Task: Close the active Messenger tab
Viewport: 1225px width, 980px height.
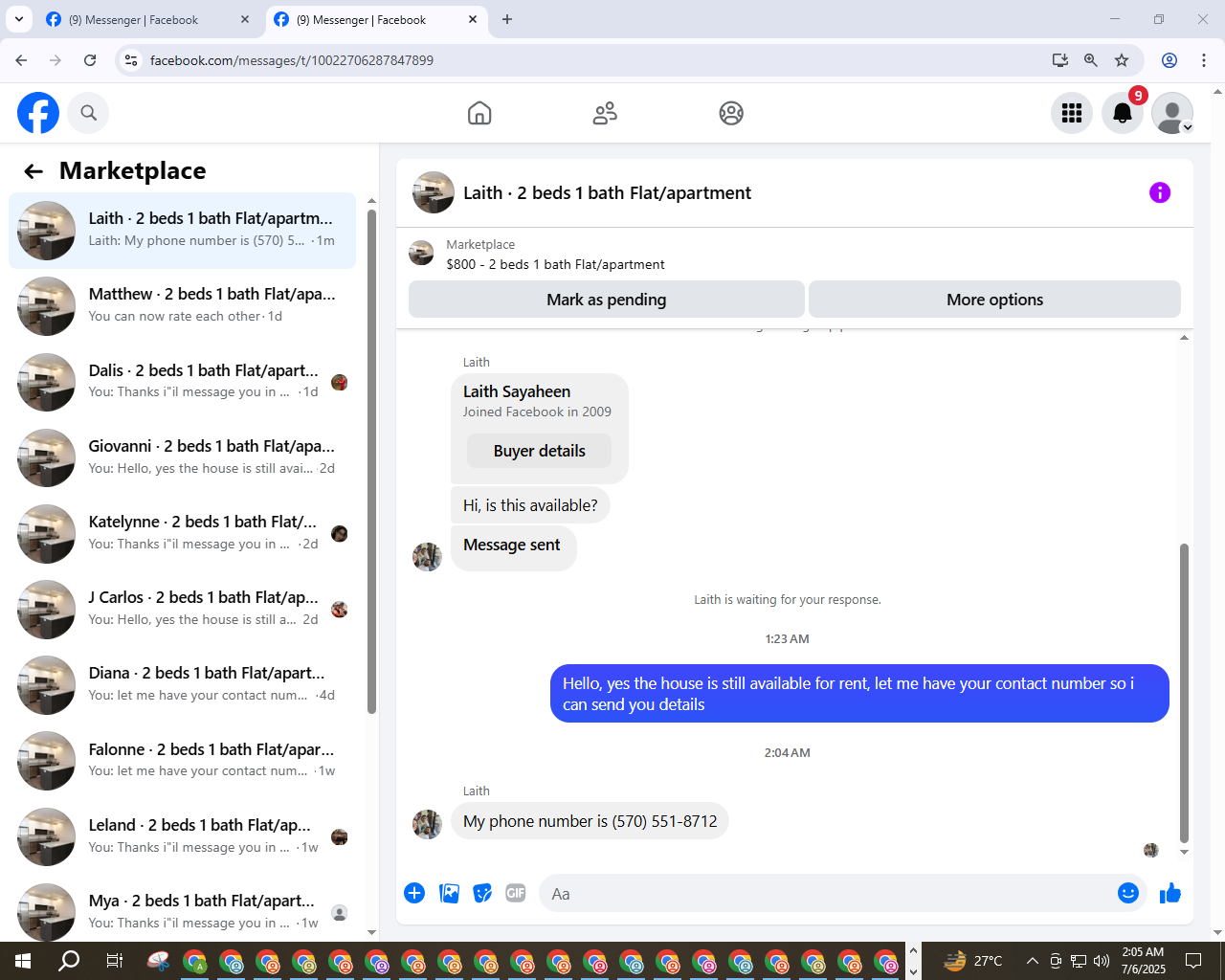Action: (x=473, y=19)
